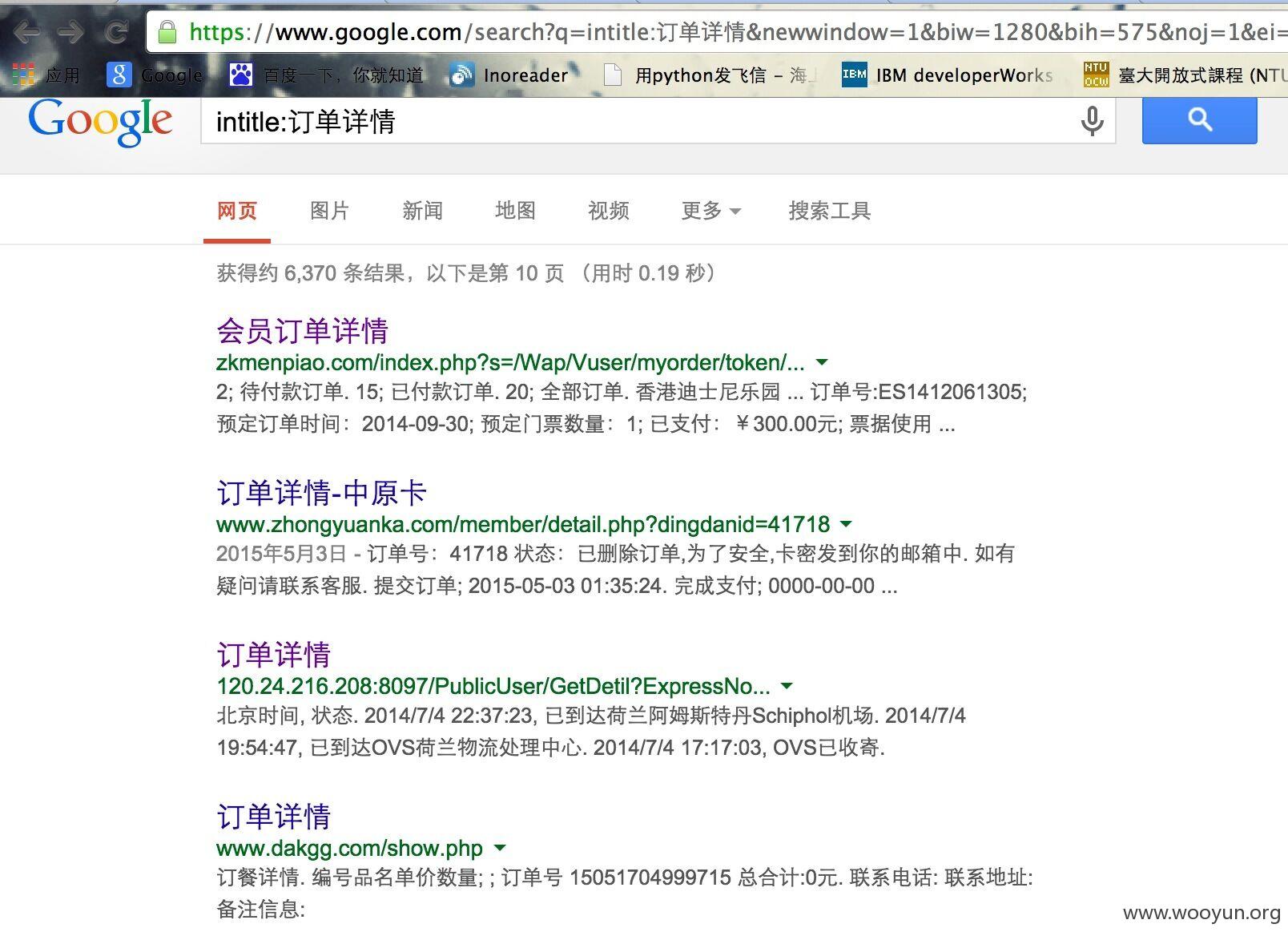This screenshot has width=1288, height=936.
Task: Go forward with the browser forward arrow
Action: point(70,32)
